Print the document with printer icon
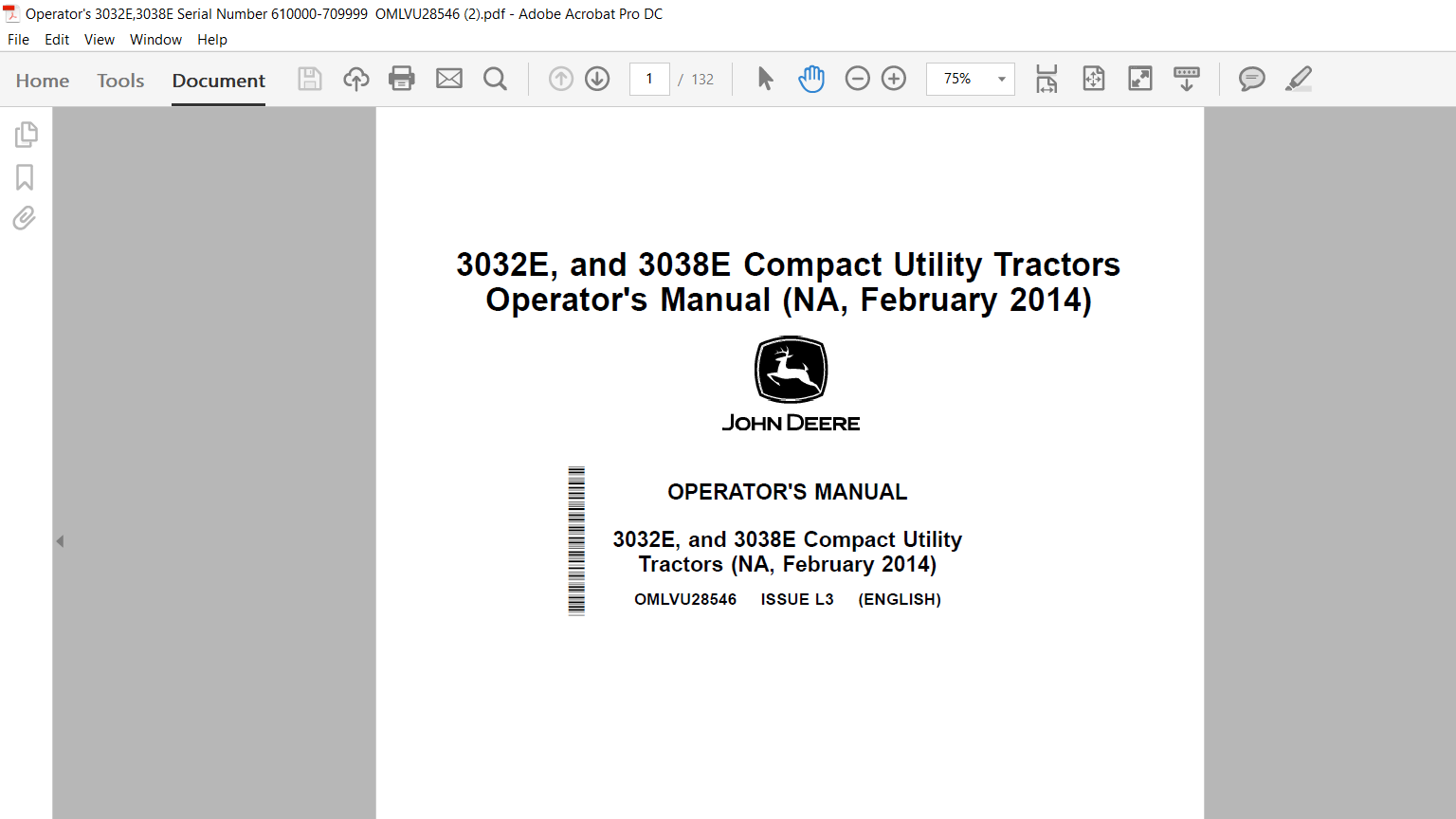The height and width of the screenshot is (819, 1456). (x=402, y=79)
